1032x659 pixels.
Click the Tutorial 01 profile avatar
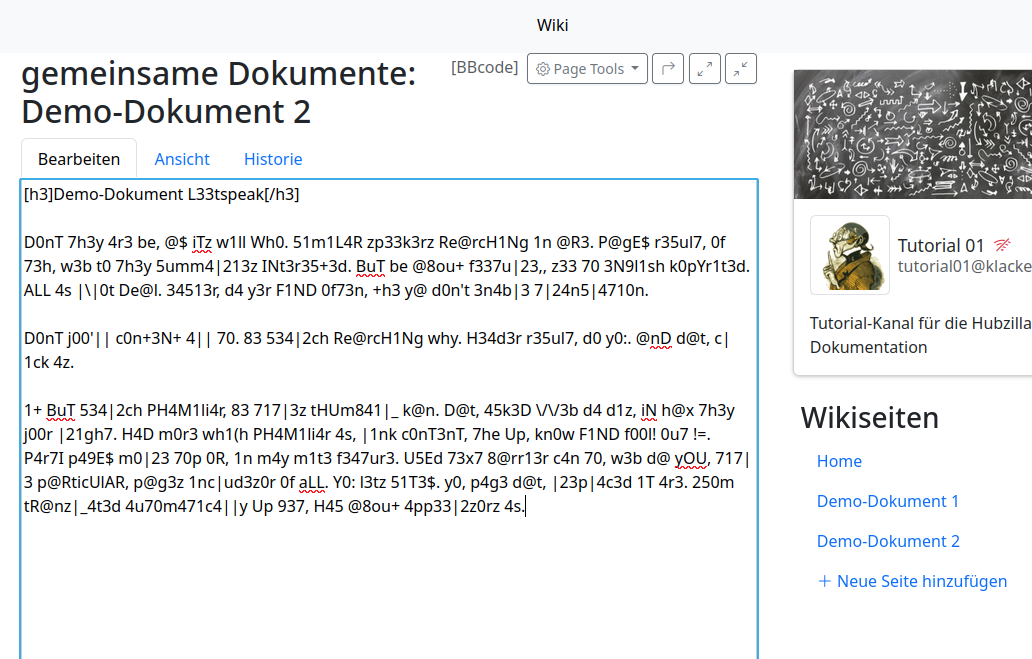tap(849, 255)
